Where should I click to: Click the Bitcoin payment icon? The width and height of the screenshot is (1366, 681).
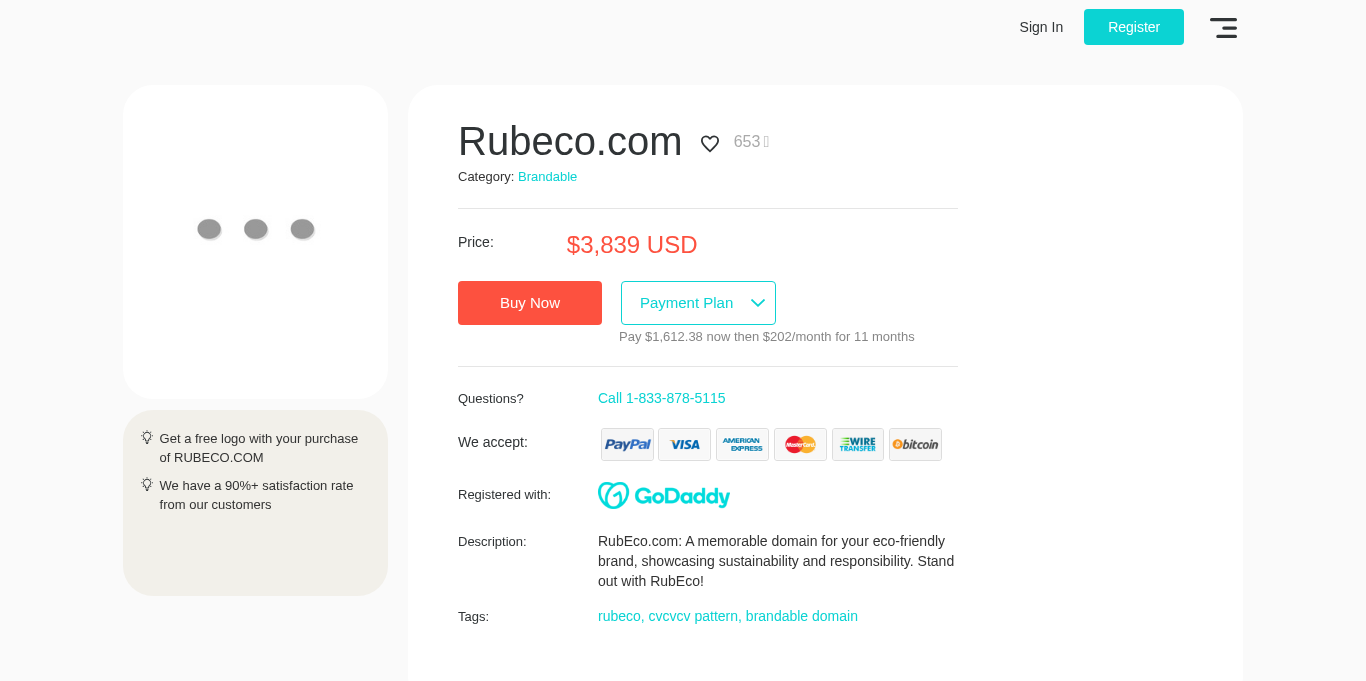[x=915, y=445]
